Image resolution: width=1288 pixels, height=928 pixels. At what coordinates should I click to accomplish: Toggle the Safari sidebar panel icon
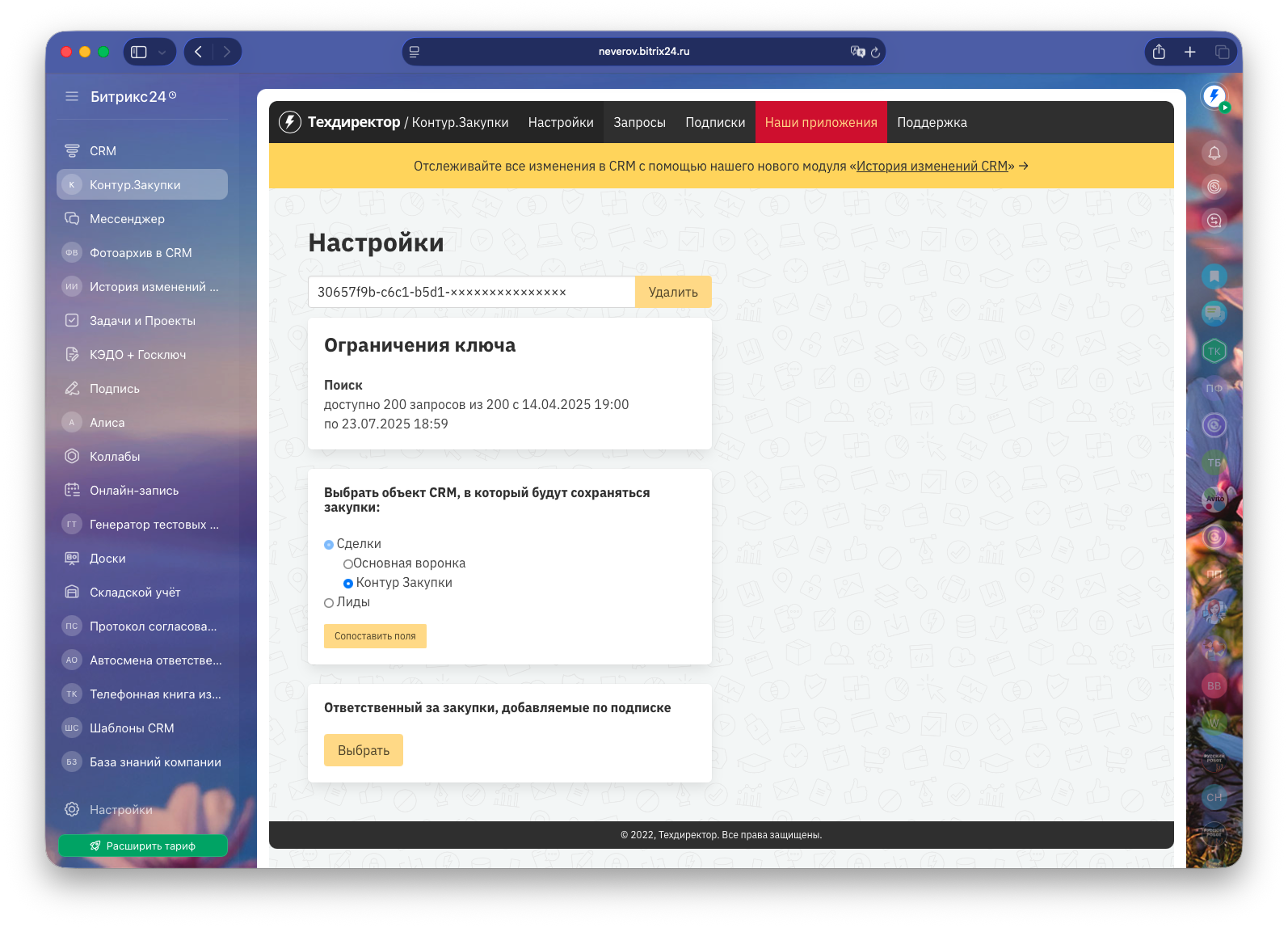tap(139, 52)
